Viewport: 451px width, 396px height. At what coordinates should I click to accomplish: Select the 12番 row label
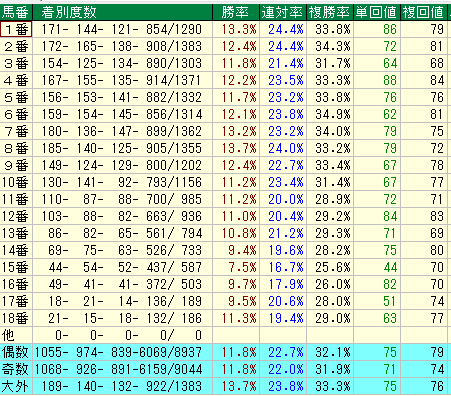click(x=16, y=216)
